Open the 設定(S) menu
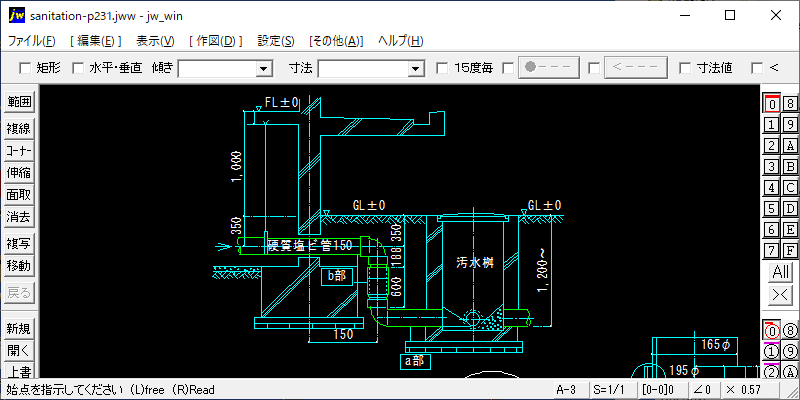 pos(276,41)
